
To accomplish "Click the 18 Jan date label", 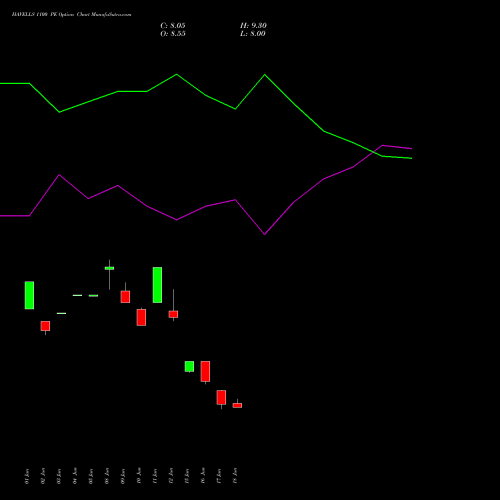I will (235, 476).
